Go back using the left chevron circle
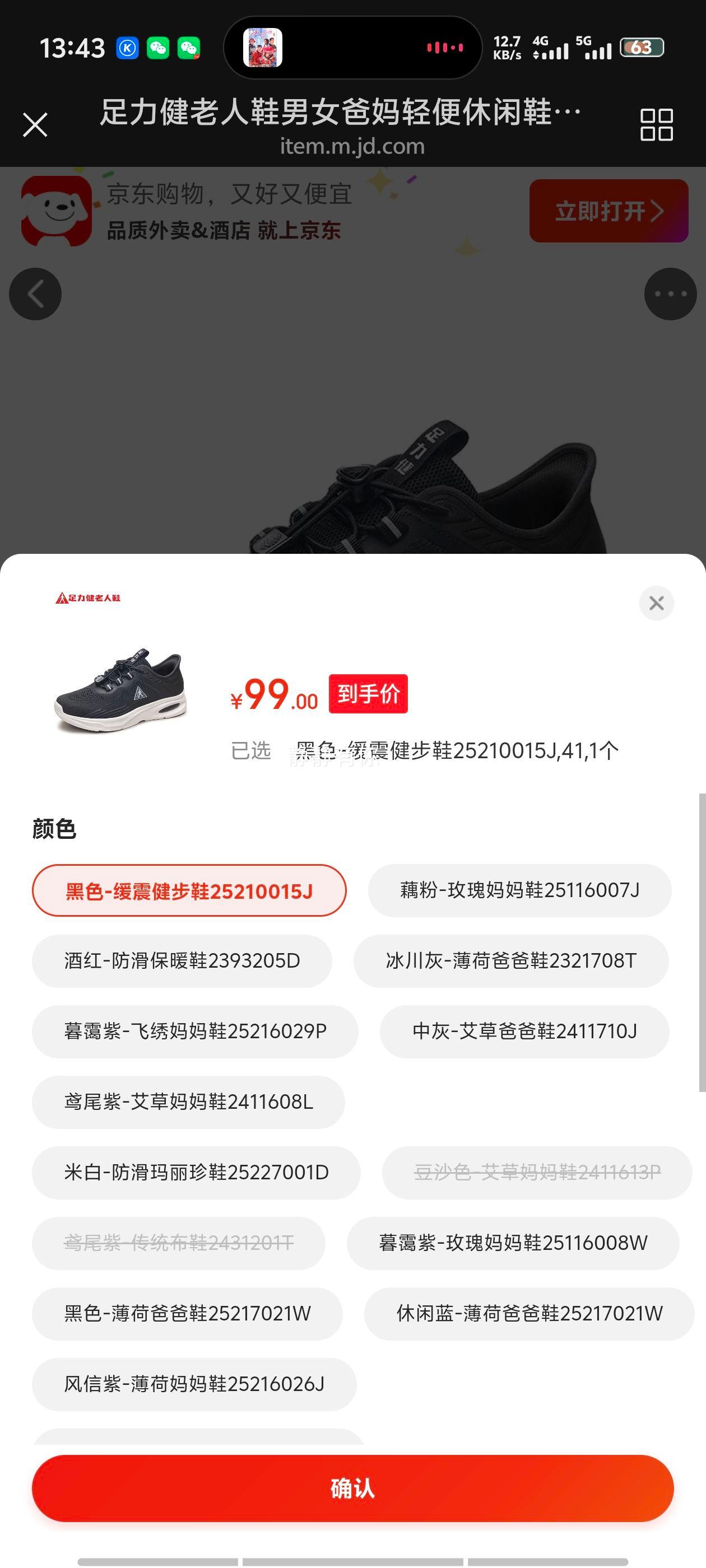Viewport: 706px width, 1568px height. coord(35,294)
